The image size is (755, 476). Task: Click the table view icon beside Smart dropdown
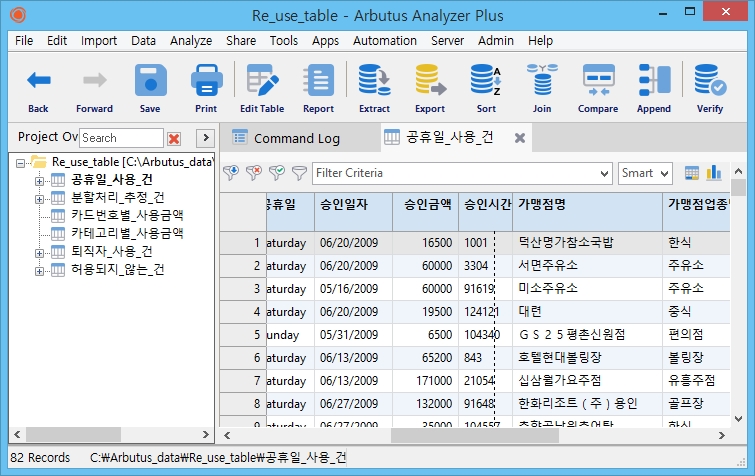click(691, 173)
